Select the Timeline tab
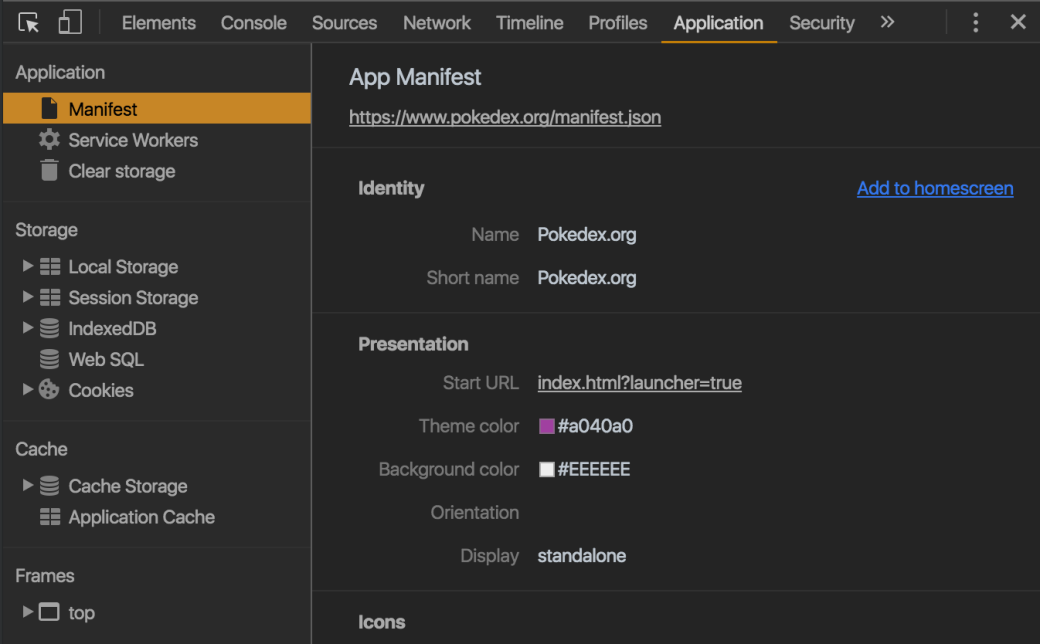Image resolution: width=1040 pixels, height=644 pixels. (x=529, y=23)
